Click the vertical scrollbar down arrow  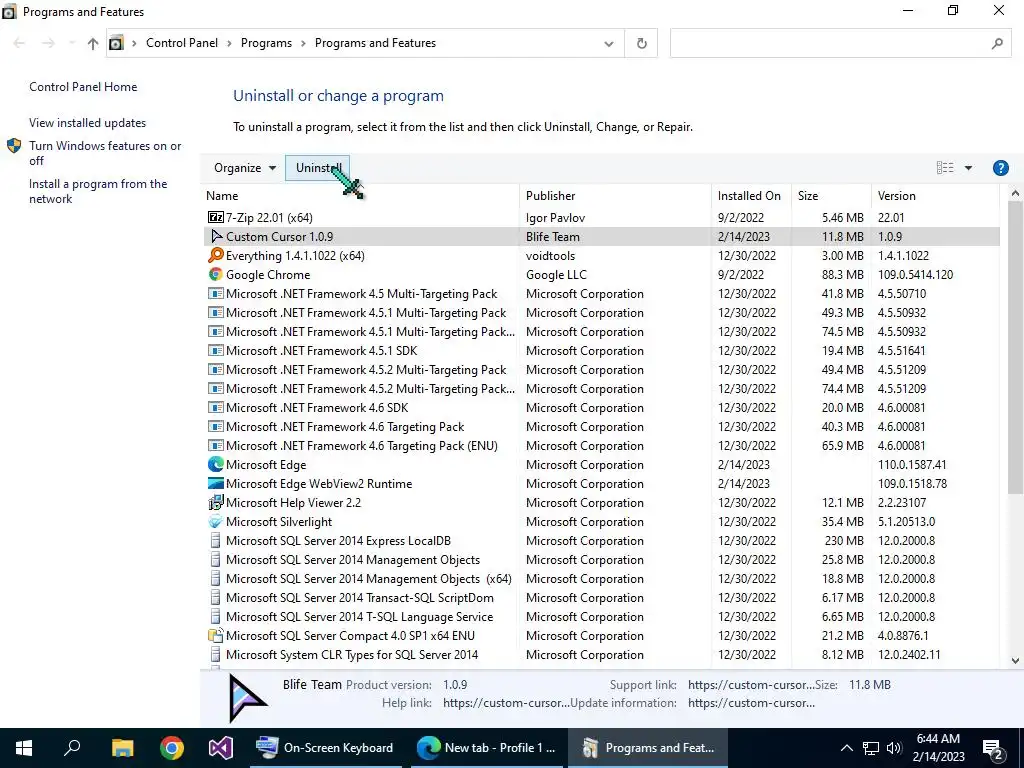[x=1015, y=660]
